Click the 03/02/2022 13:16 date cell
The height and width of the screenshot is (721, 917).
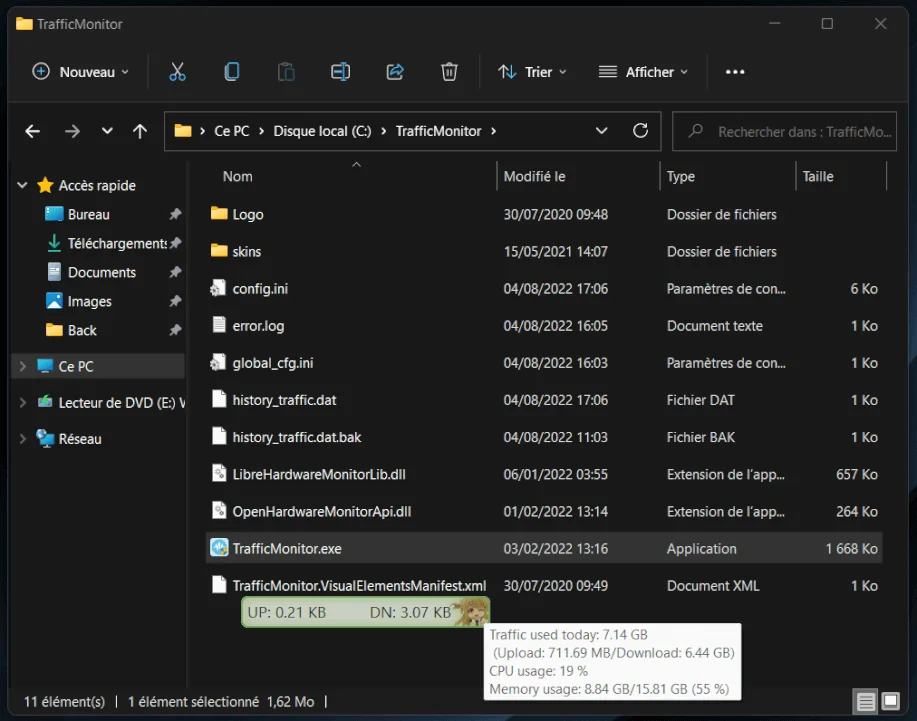coord(556,548)
